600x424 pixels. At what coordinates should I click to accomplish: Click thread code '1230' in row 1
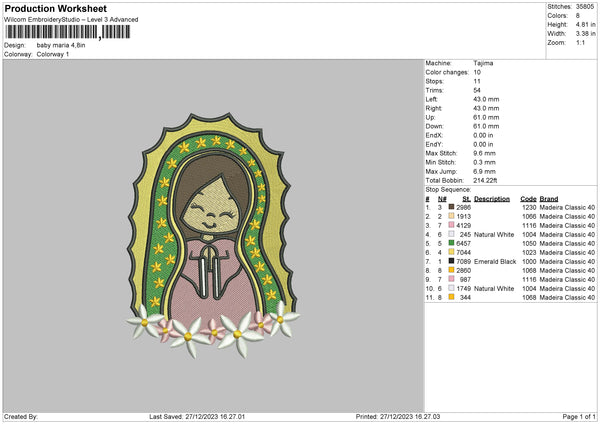pos(529,207)
